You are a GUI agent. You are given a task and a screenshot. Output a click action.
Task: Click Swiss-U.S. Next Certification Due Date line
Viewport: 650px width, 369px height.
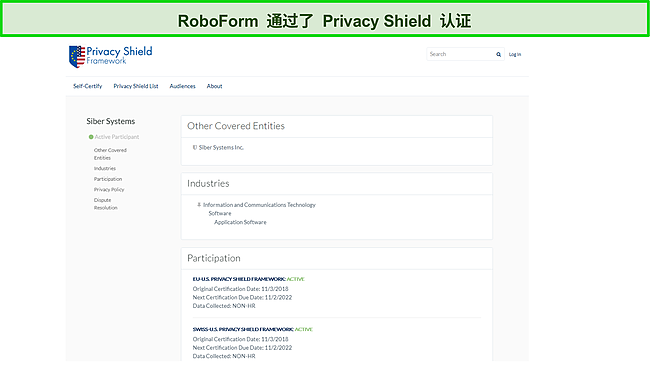click(x=243, y=347)
